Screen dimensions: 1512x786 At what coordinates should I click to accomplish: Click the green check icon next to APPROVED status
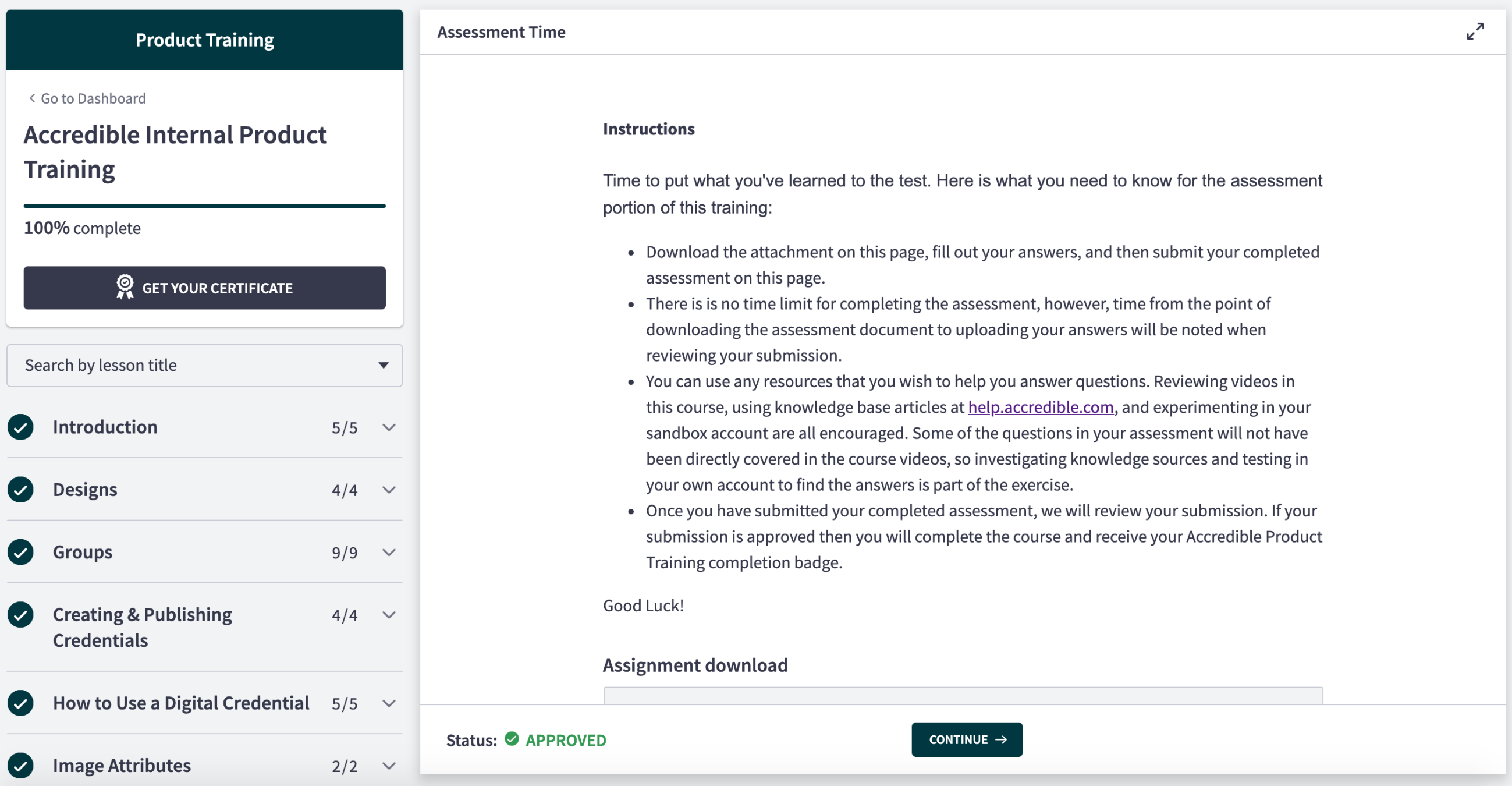(511, 739)
